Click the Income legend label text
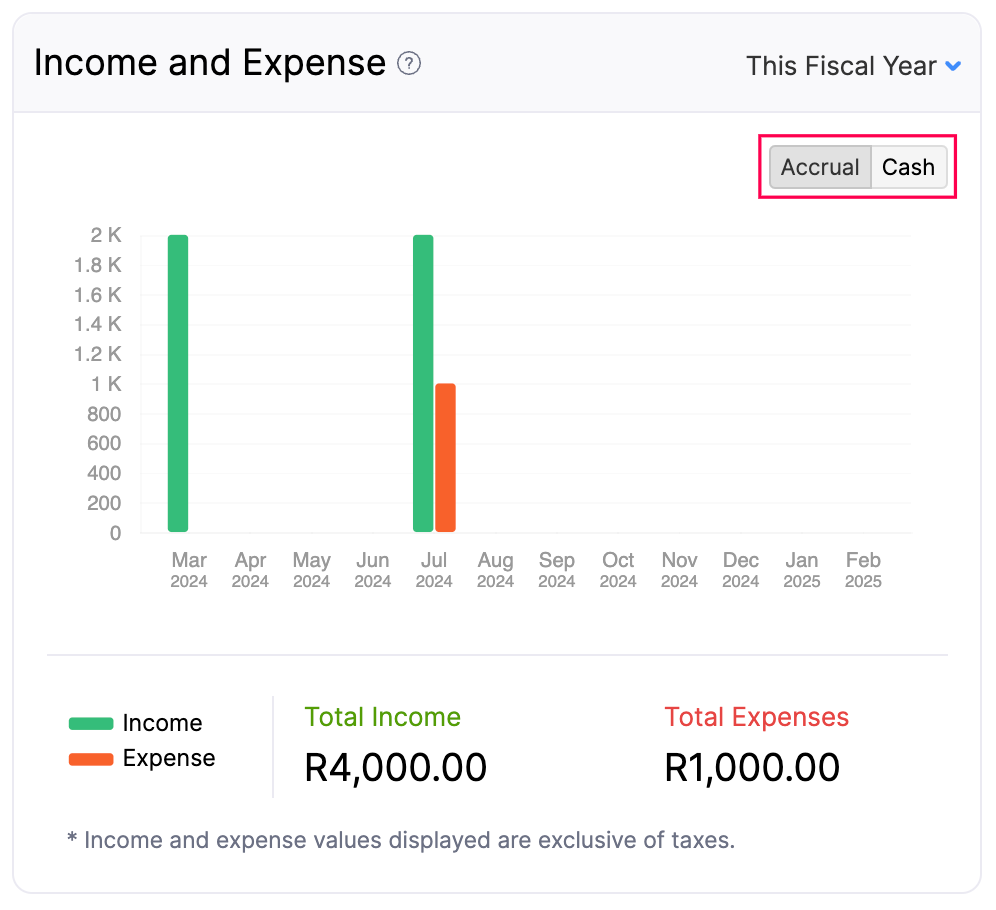Image resolution: width=996 pixels, height=910 pixels. pyautogui.click(x=161, y=722)
